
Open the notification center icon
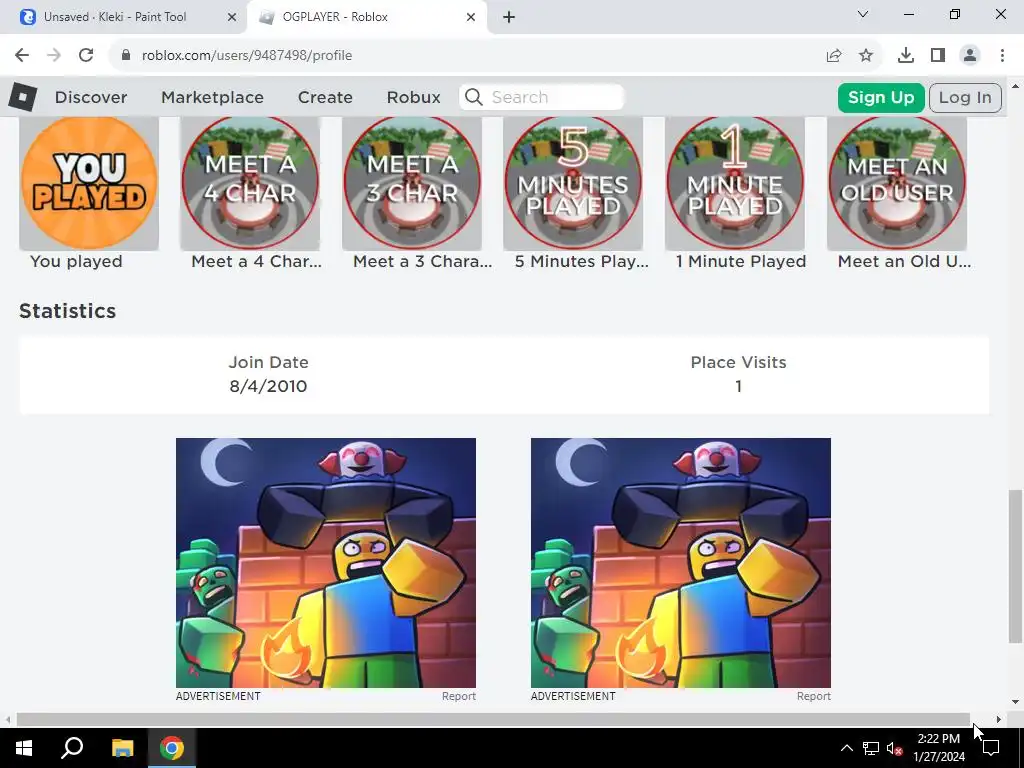[991, 748]
